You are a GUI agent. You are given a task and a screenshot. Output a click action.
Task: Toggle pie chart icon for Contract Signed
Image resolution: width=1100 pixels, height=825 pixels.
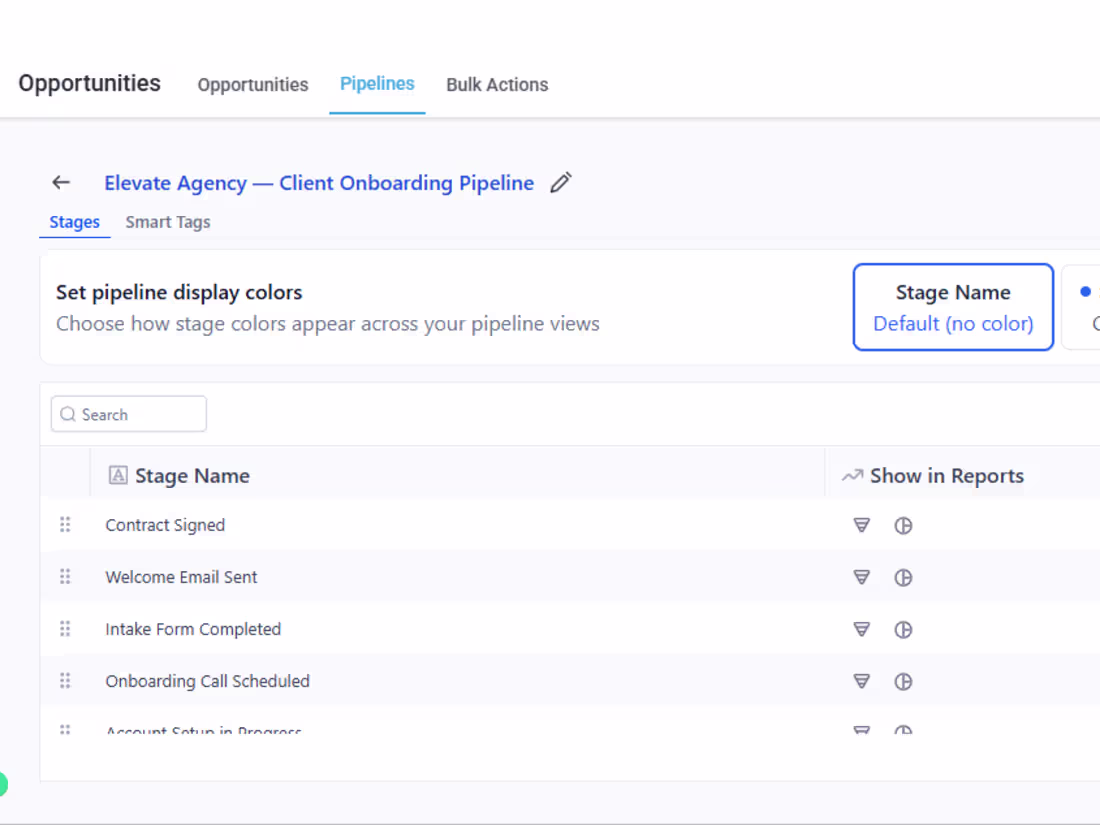(x=903, y=525)
